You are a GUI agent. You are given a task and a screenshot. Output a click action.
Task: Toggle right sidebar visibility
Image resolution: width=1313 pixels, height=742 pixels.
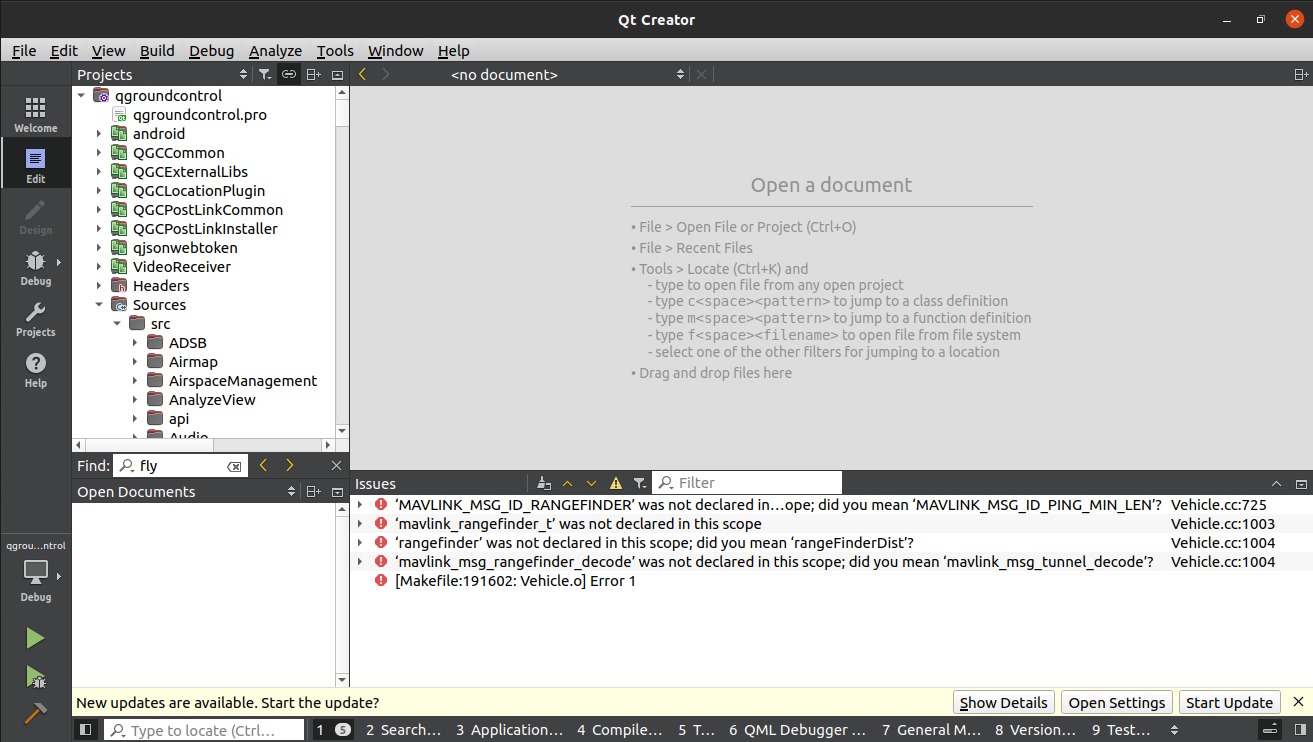click(x=1300, y=730)
